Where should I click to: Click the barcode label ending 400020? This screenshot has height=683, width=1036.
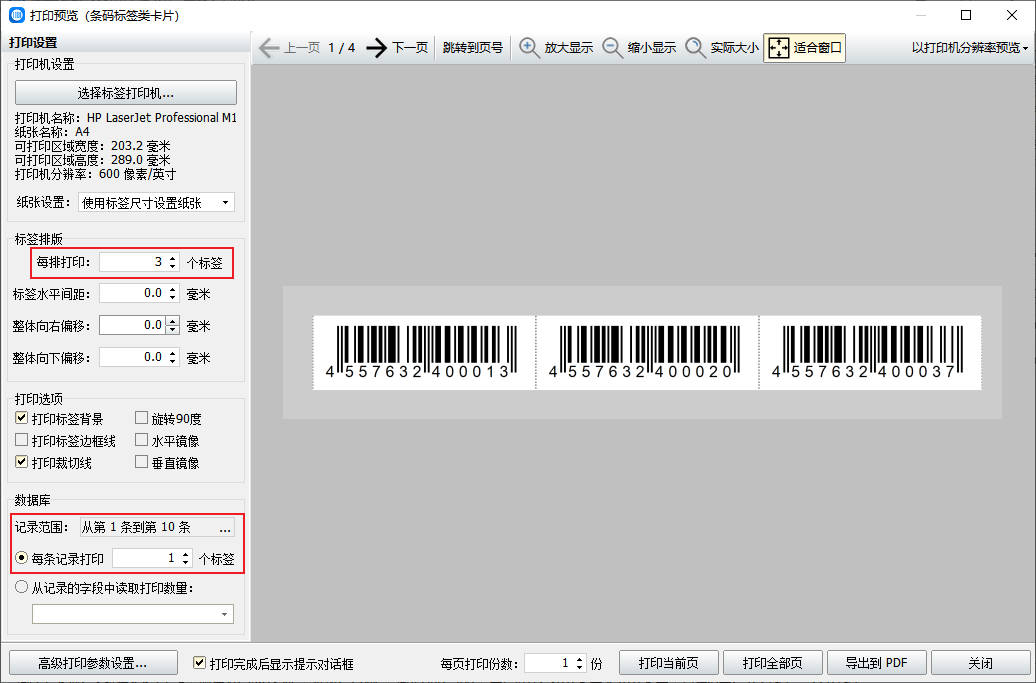tap(647, 352)
